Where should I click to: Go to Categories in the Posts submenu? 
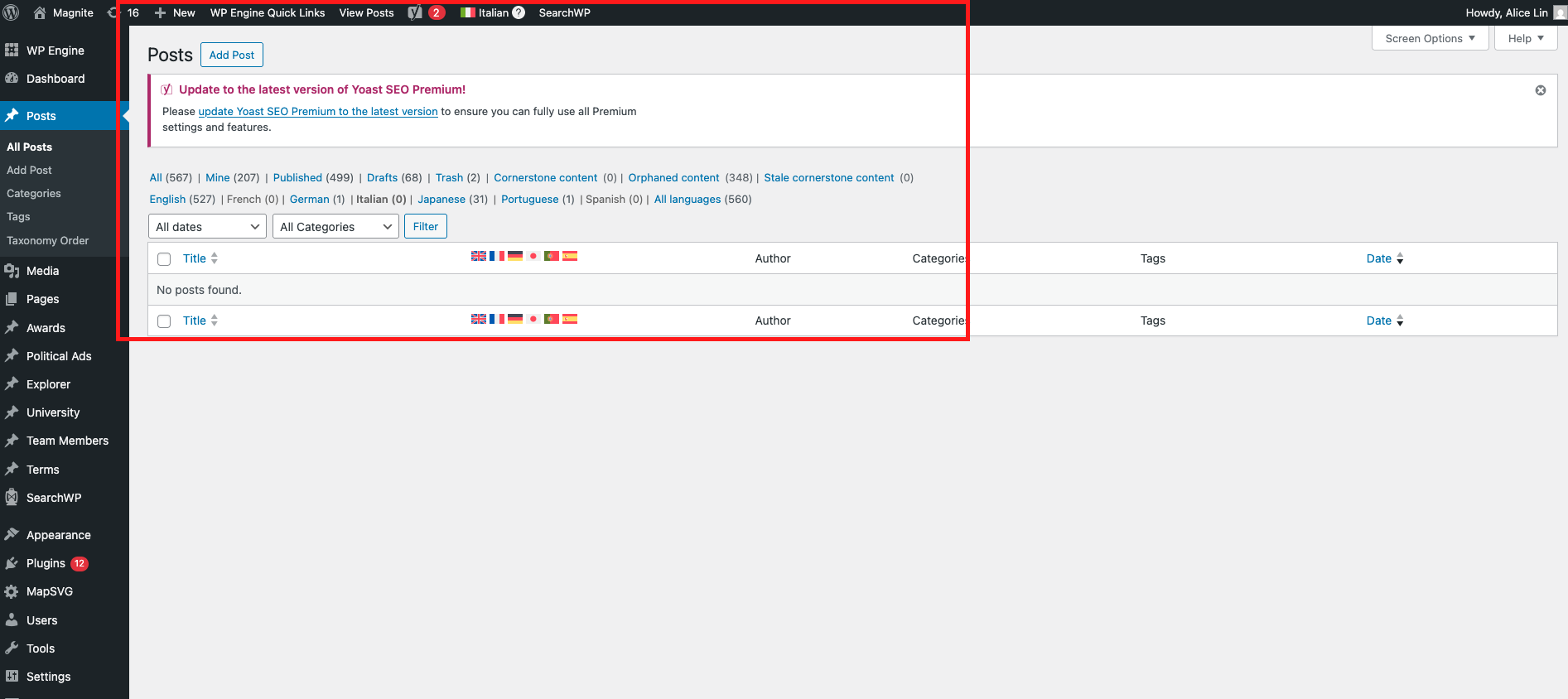(x=34, y=194)
